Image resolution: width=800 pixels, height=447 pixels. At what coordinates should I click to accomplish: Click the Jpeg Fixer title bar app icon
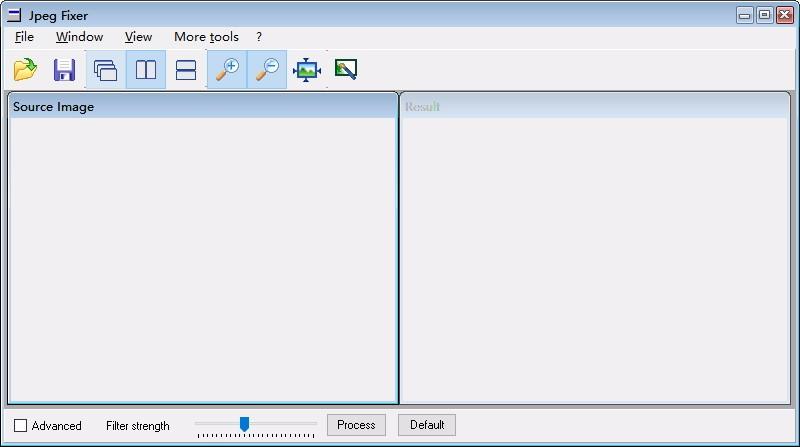click(14, 15)
